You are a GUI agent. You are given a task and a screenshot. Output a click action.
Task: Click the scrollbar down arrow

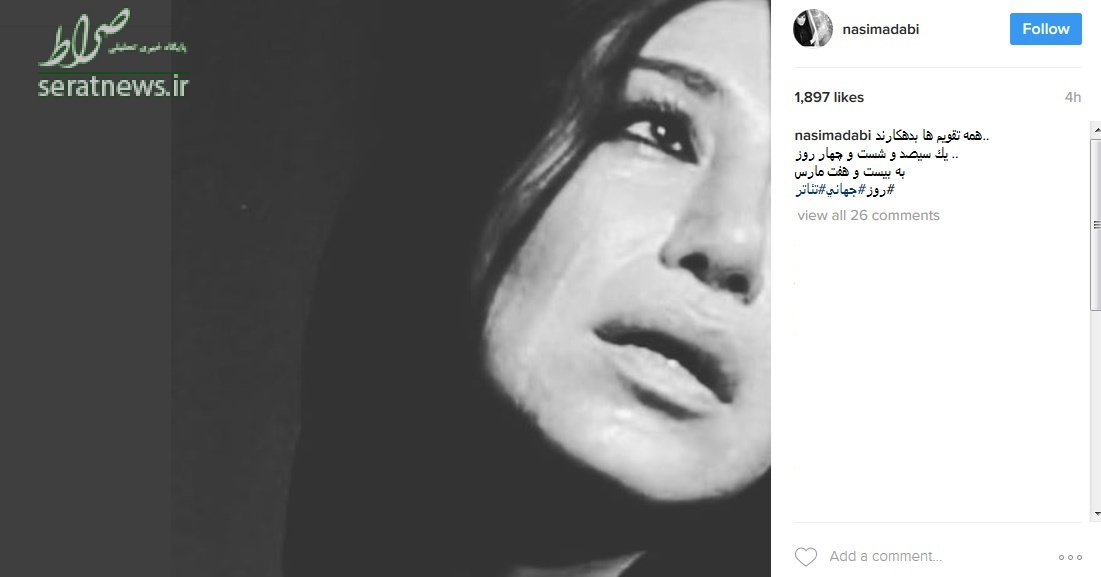tap(1096, 514)
